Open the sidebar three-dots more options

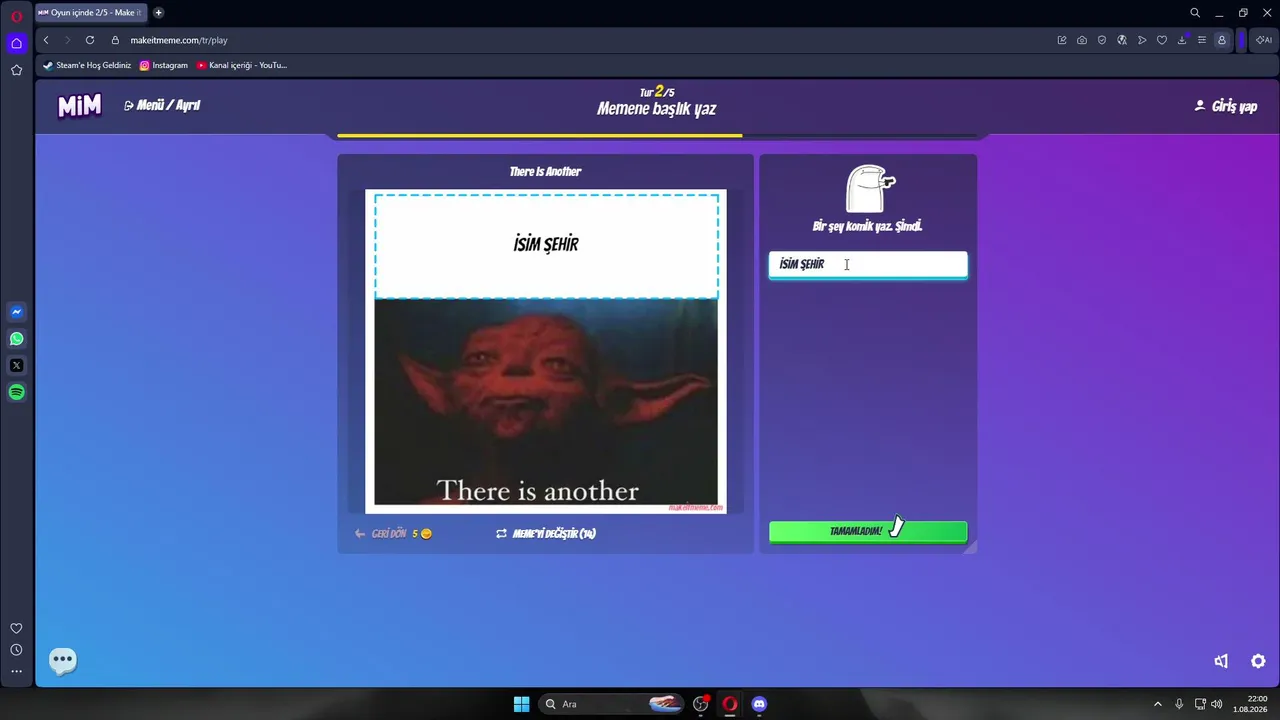[x=16, y=671]
